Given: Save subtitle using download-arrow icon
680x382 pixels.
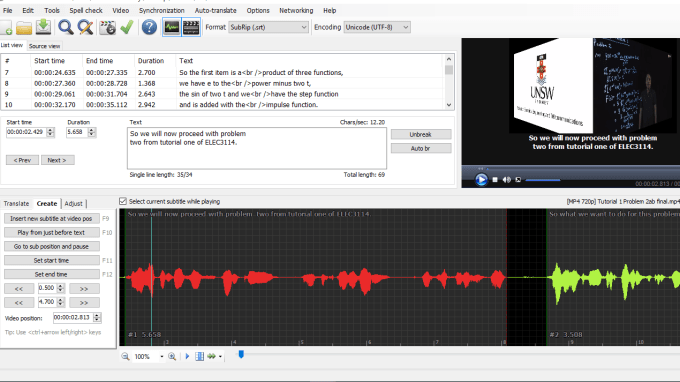Looking at the screenshot, I should tap(43, 27).
